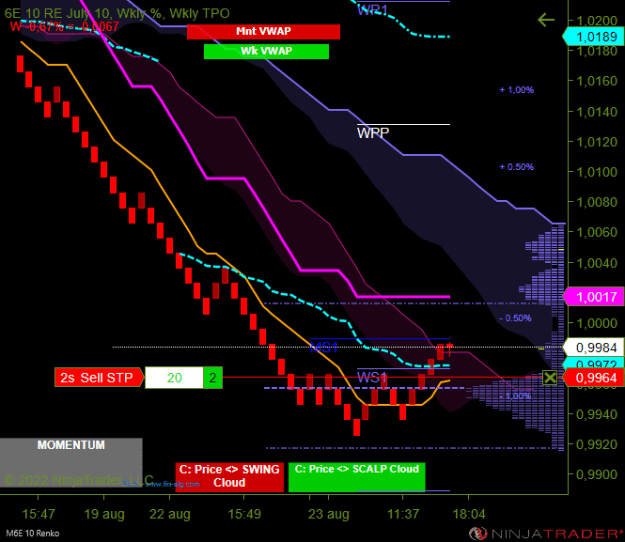Click the 1,0200 price axis label
Screen dimensions: 625x542
pos(597,20)
